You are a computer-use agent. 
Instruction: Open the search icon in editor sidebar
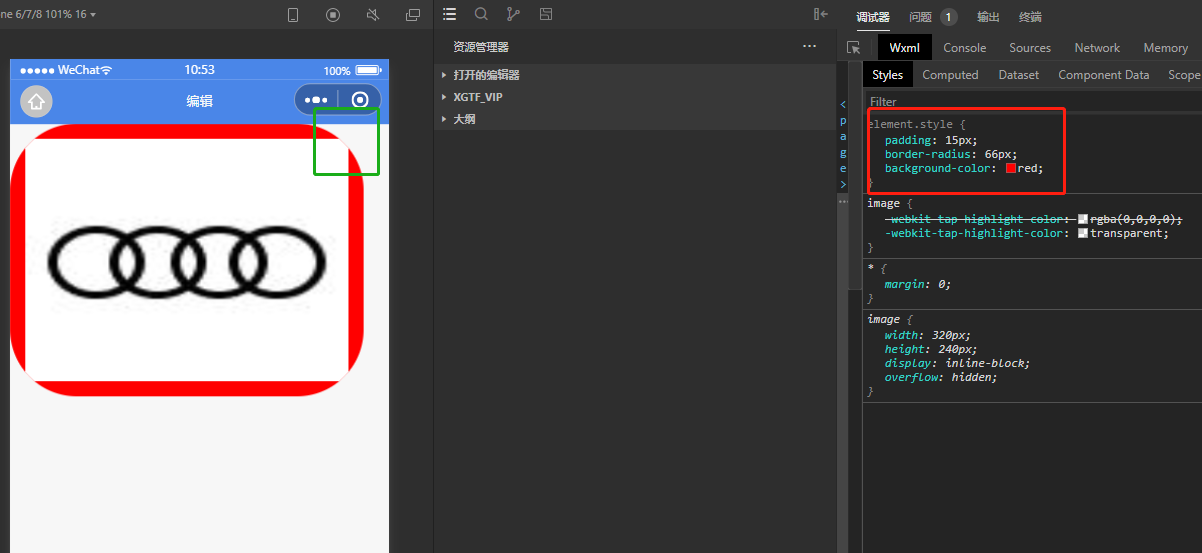(481, 14)
